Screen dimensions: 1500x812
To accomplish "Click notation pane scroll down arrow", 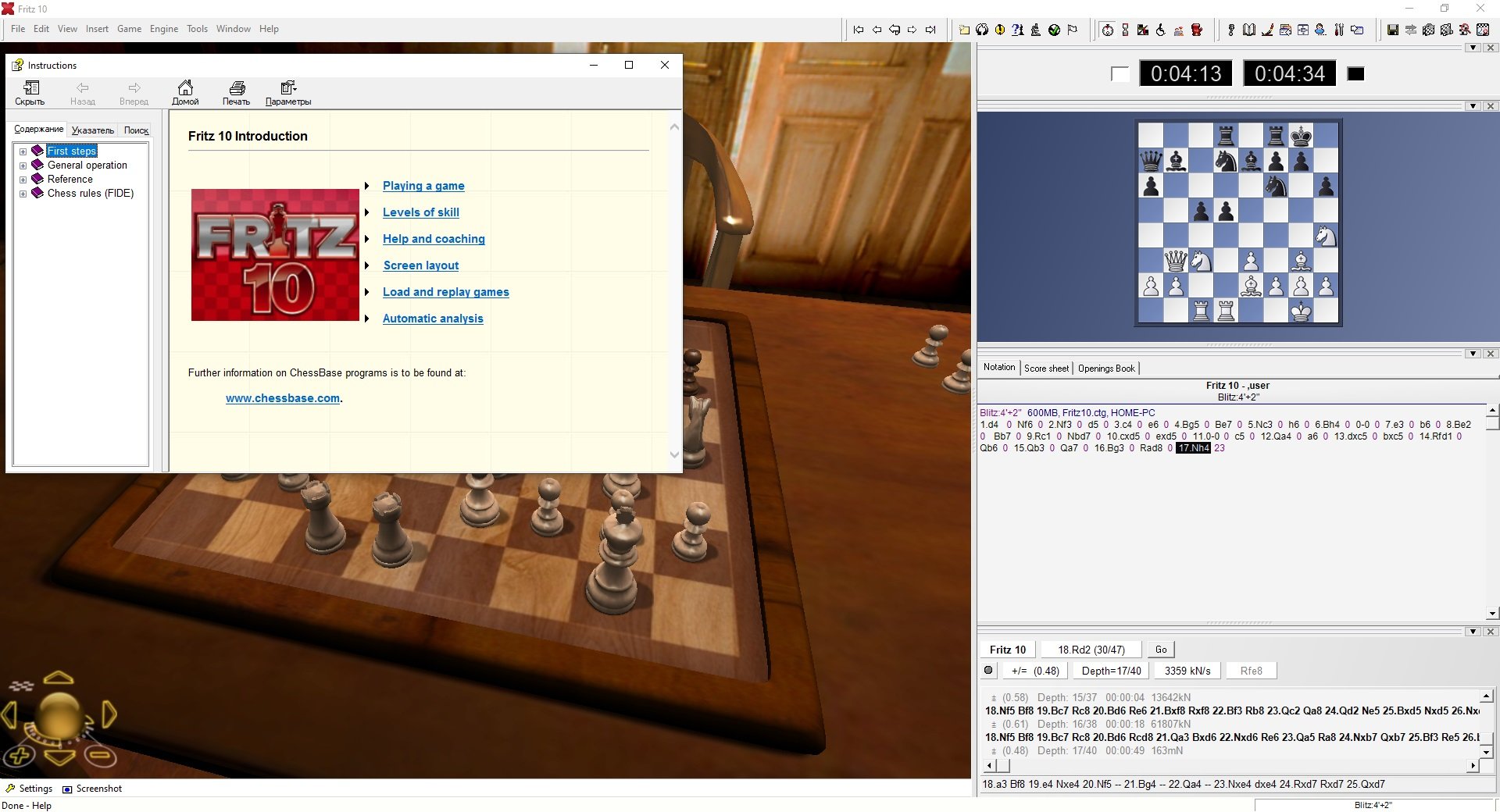I will point(1492,614).
